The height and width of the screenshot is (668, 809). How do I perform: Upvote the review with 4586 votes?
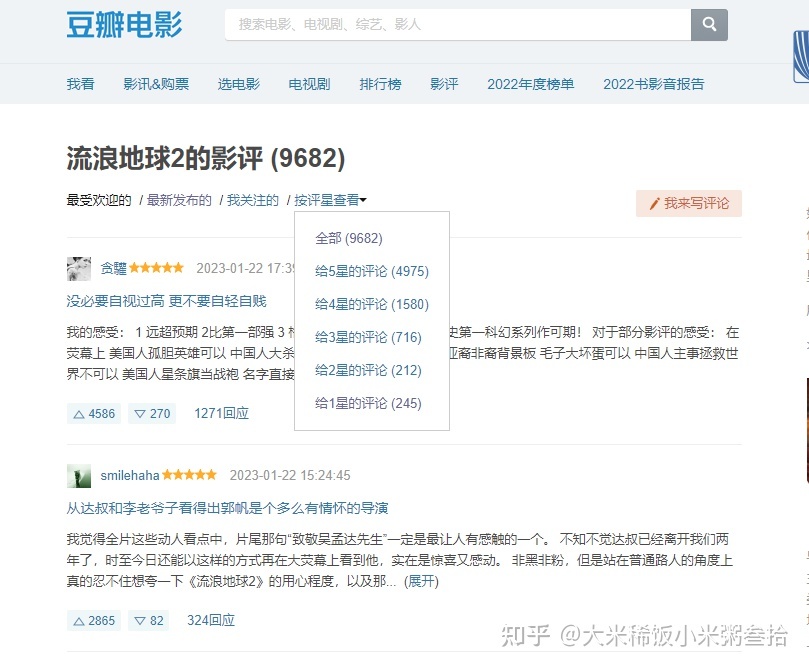94,414
